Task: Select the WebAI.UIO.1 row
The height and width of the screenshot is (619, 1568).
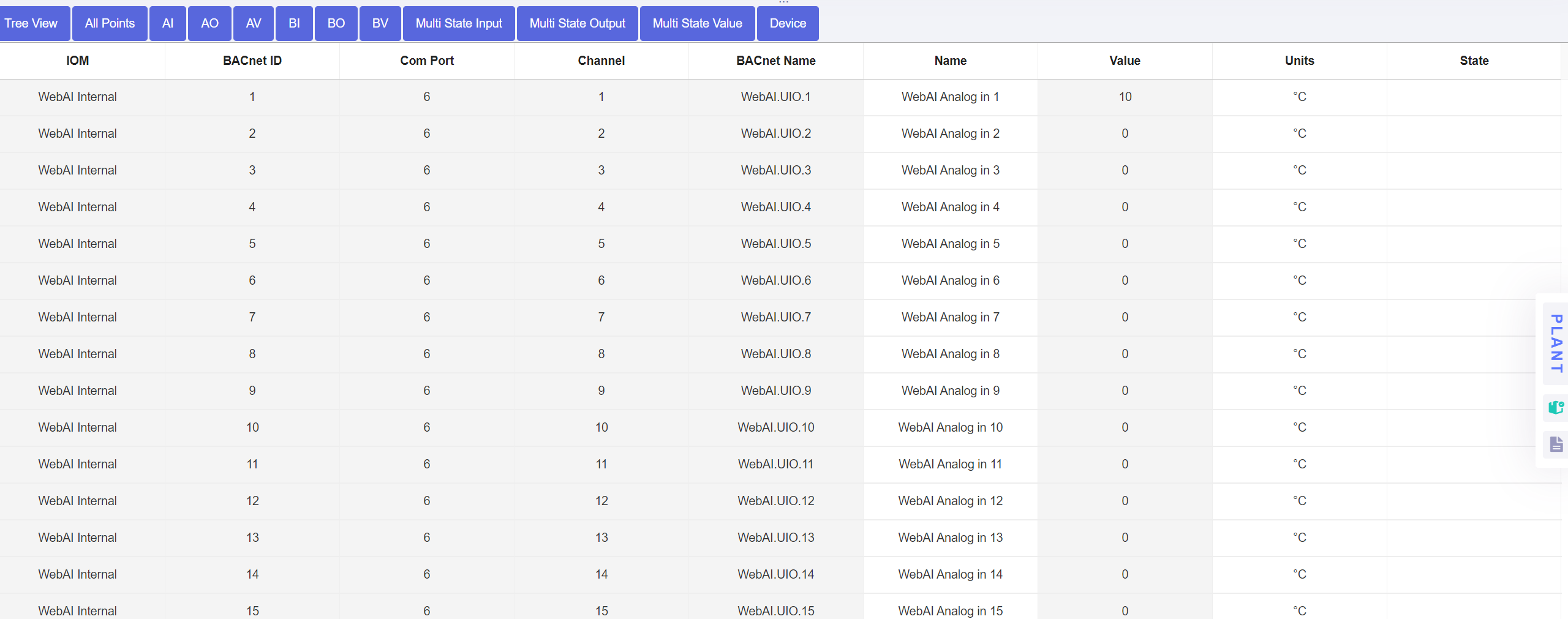Action: click(775, 97)
